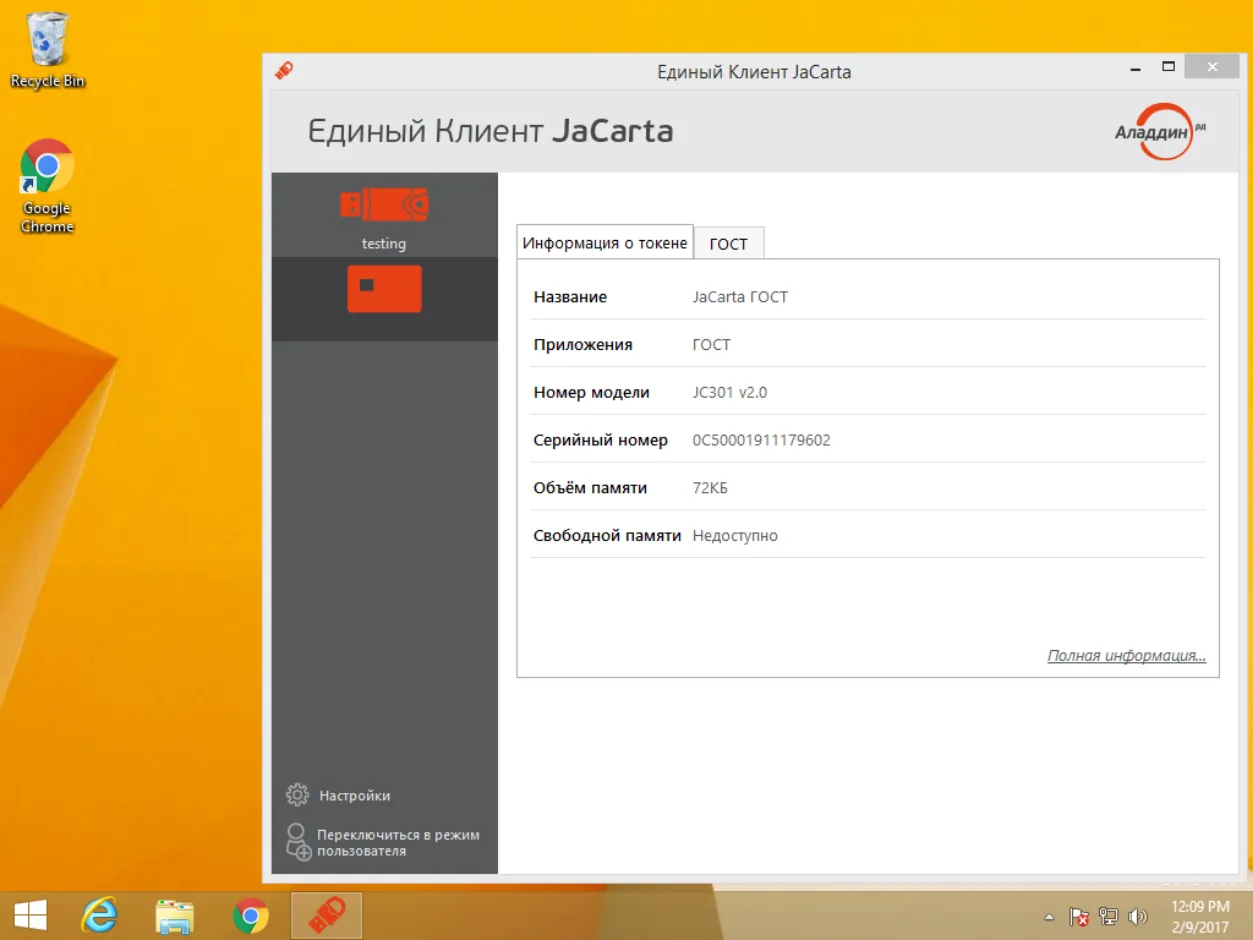
Task: Open Internet Explorer from taskbar
Action: (98, 915)
